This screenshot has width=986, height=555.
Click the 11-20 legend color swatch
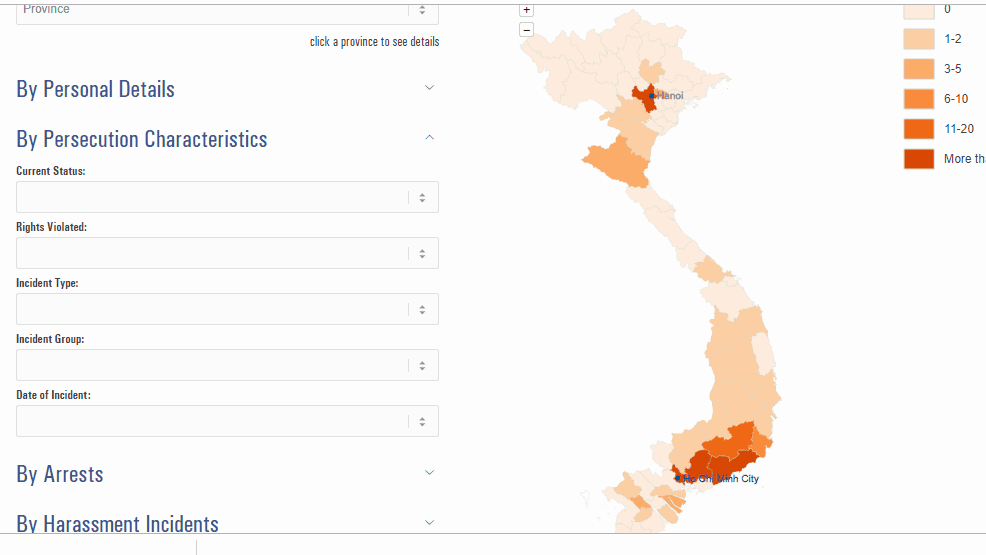919,129
